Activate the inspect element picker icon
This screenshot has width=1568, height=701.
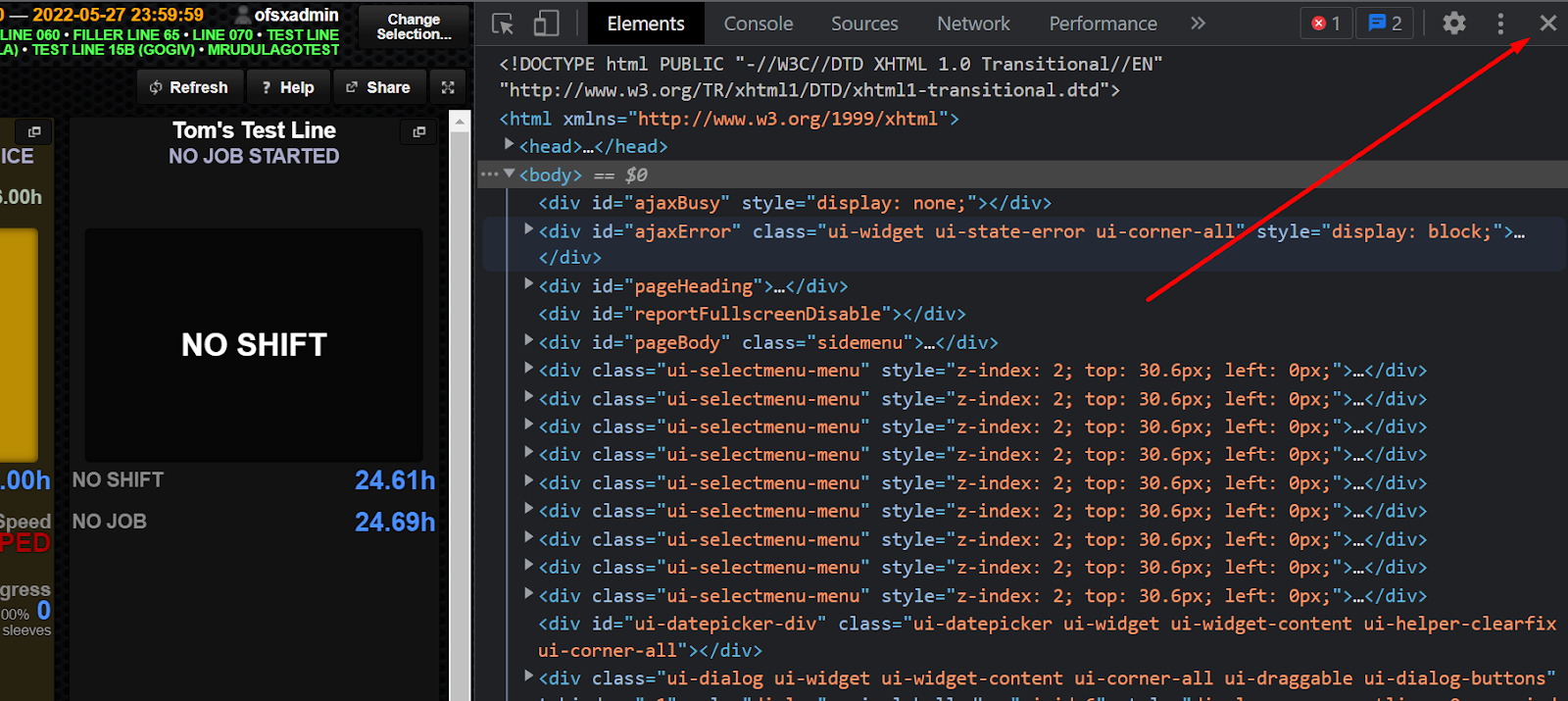503,24
